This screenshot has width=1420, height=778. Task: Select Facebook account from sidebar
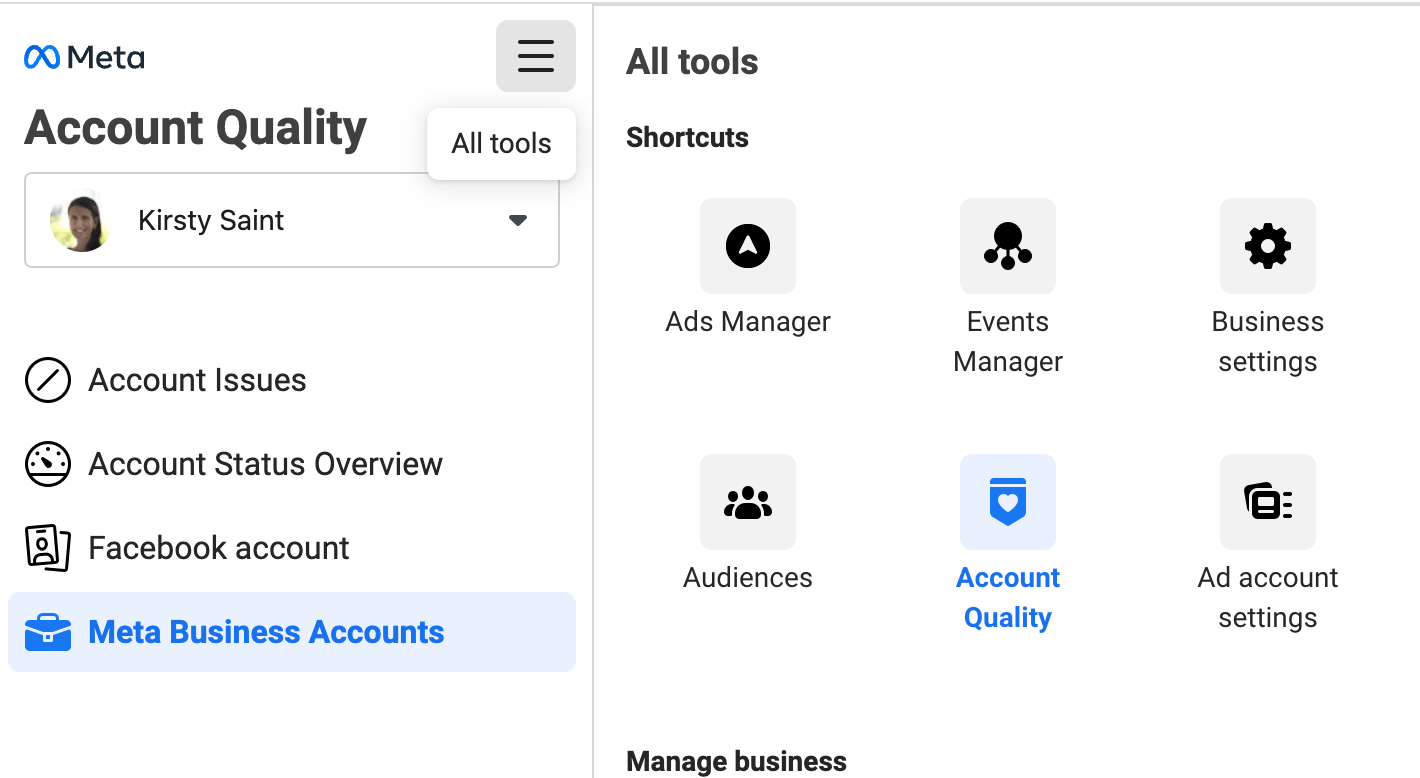coord(219,548)
